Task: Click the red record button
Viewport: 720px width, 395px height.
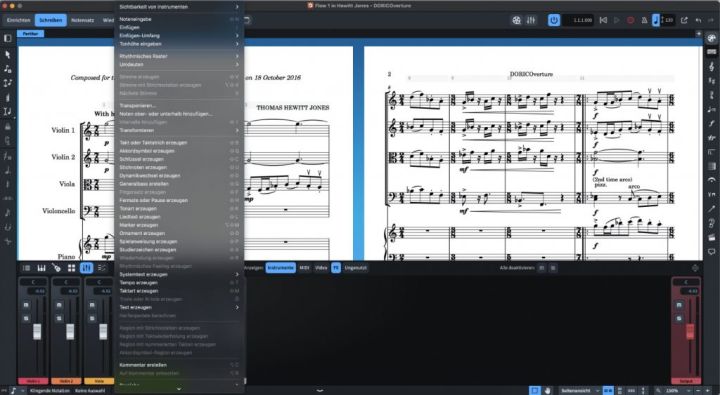Action: pos(630,20)
